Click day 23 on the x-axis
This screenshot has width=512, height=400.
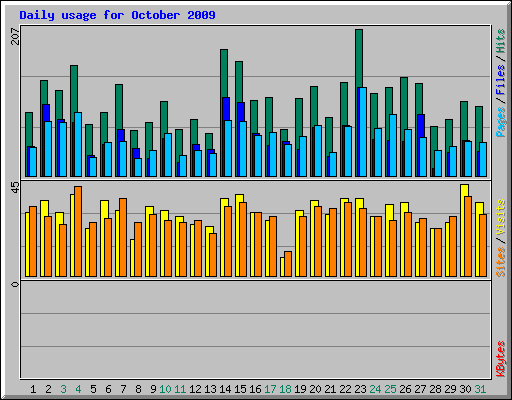(360, 389)
